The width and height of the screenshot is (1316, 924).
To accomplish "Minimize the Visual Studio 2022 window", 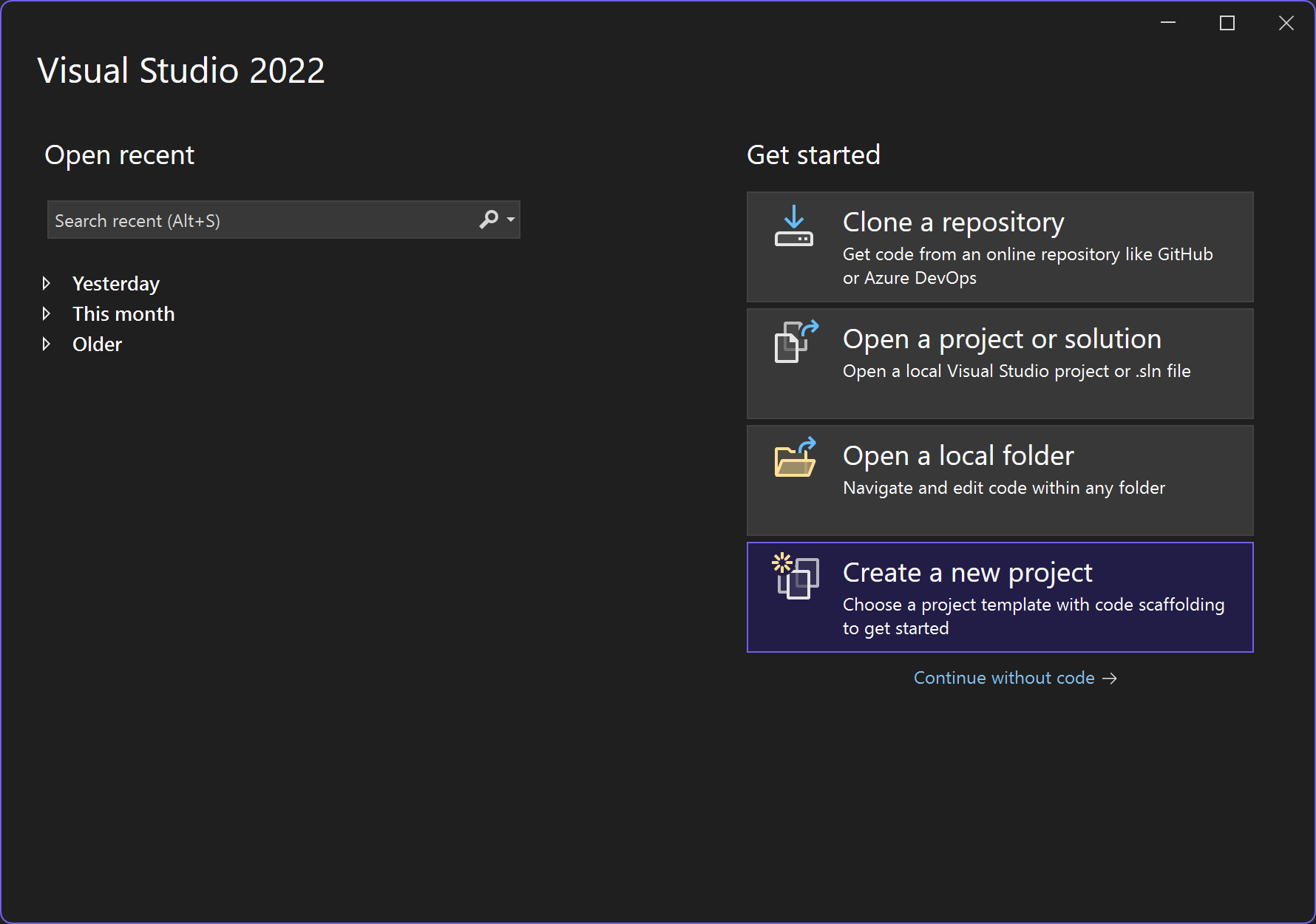I will [1168, 24].
